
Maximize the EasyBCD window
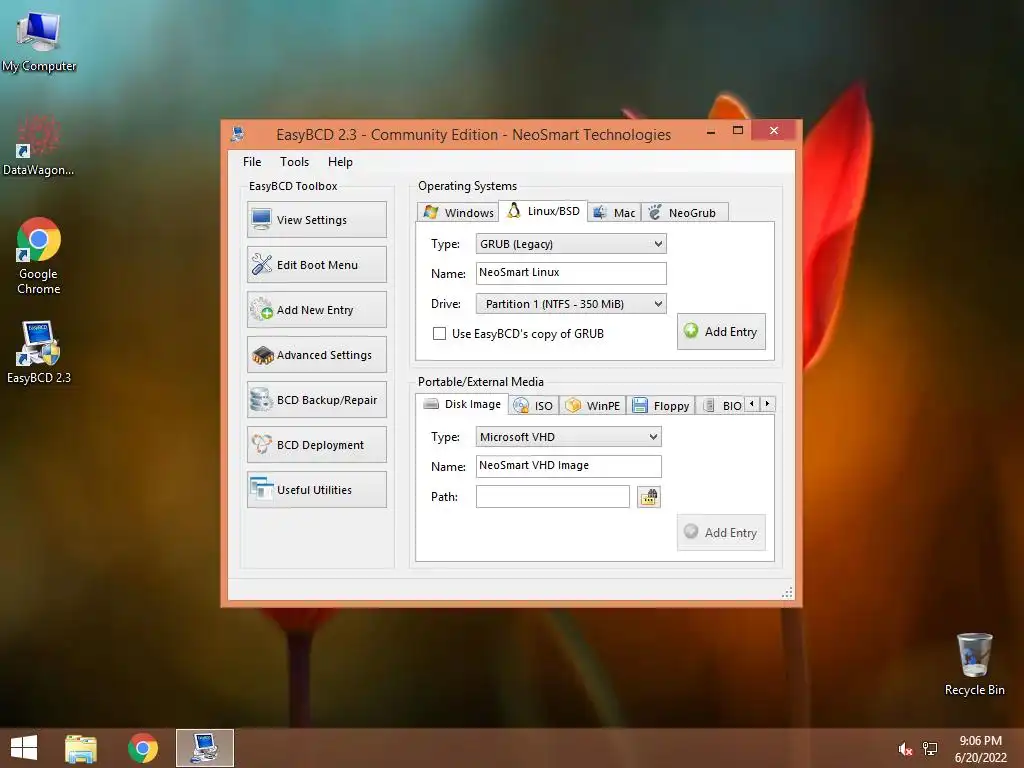[x=738, y=131]
